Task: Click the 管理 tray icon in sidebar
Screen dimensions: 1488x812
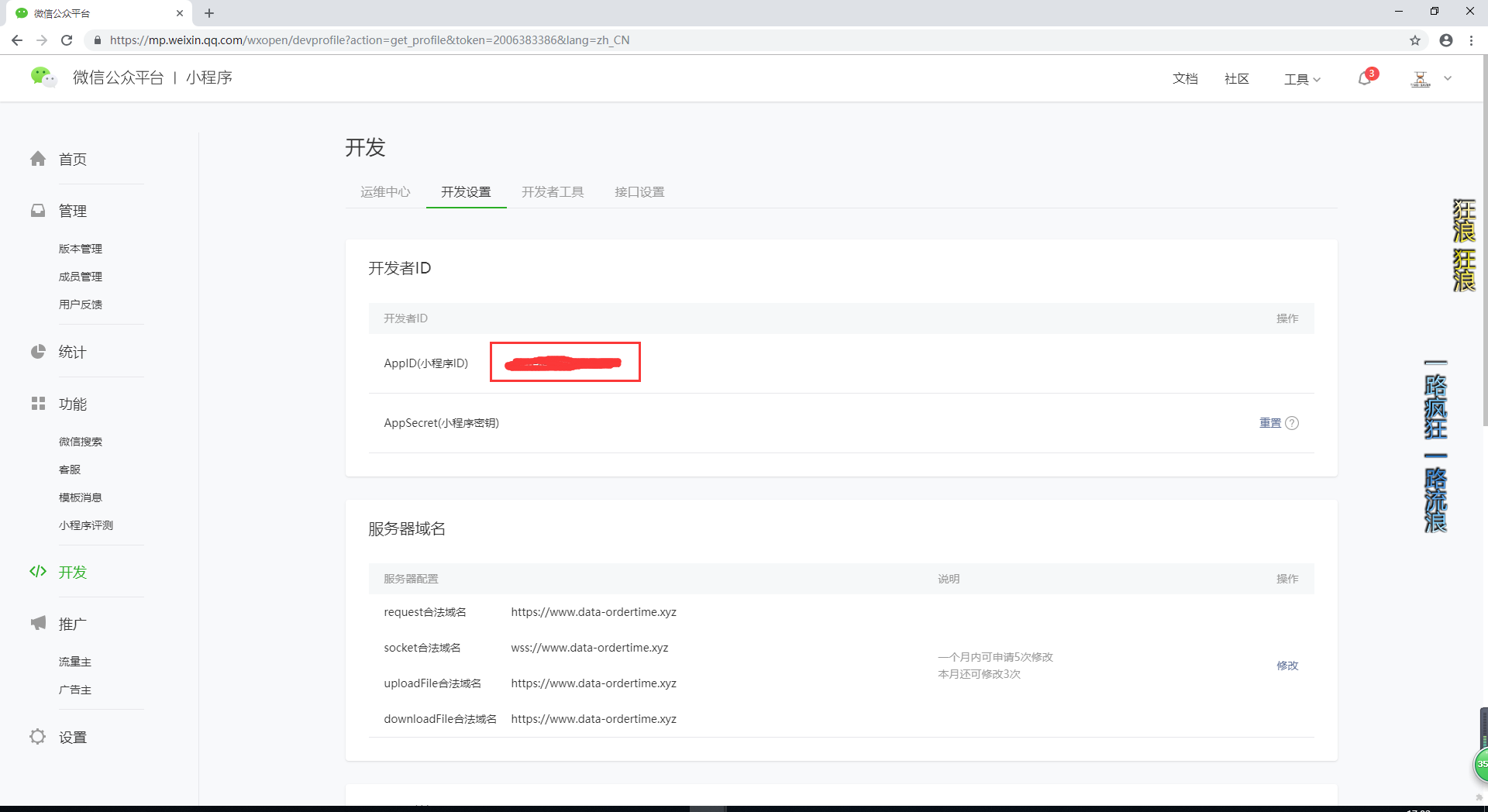Action: (x=38, y=210)
